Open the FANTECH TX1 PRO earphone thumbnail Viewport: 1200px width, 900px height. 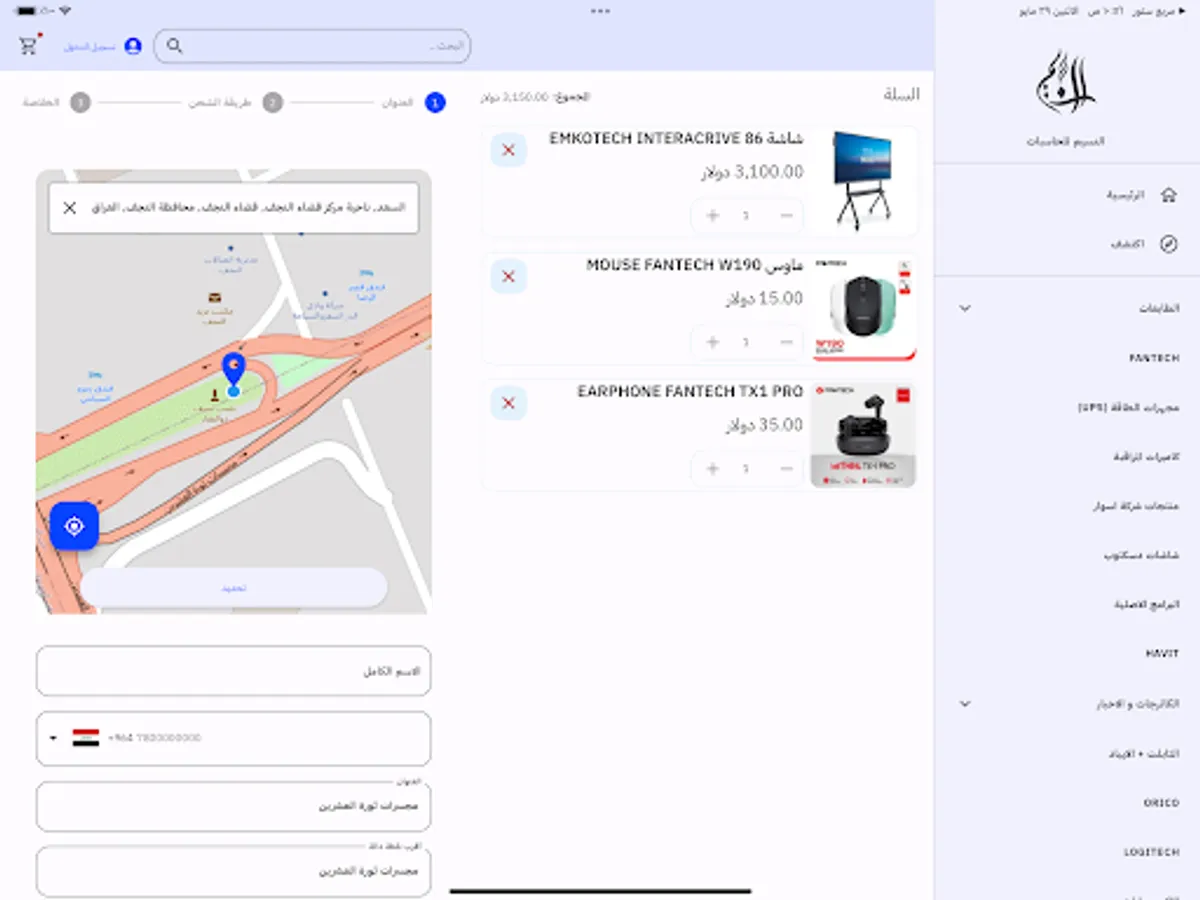click(x=862, y=434)
